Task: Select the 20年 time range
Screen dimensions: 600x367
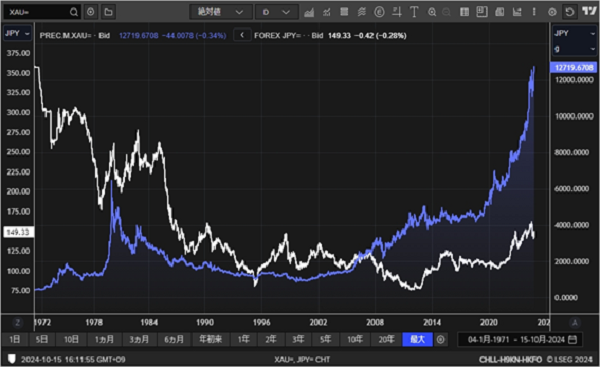Action: coord(386,339)
